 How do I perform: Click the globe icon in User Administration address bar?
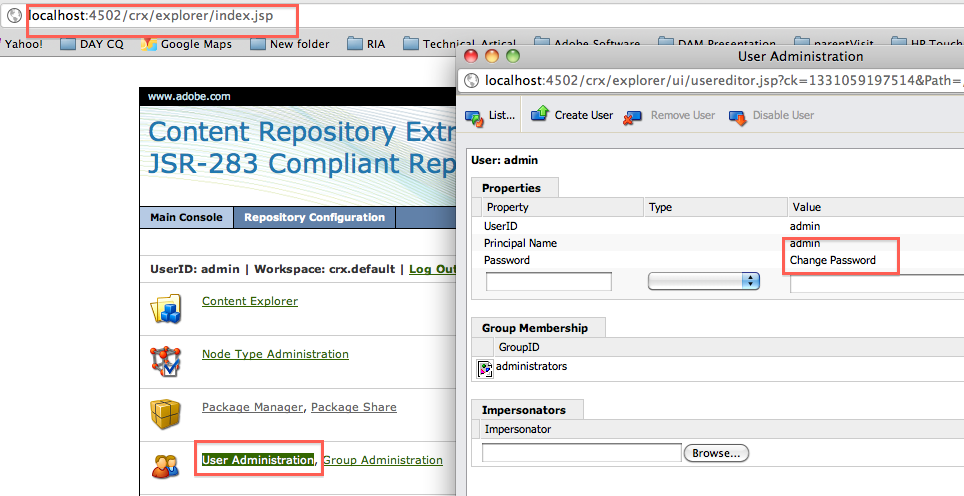(x=471, y=81)
